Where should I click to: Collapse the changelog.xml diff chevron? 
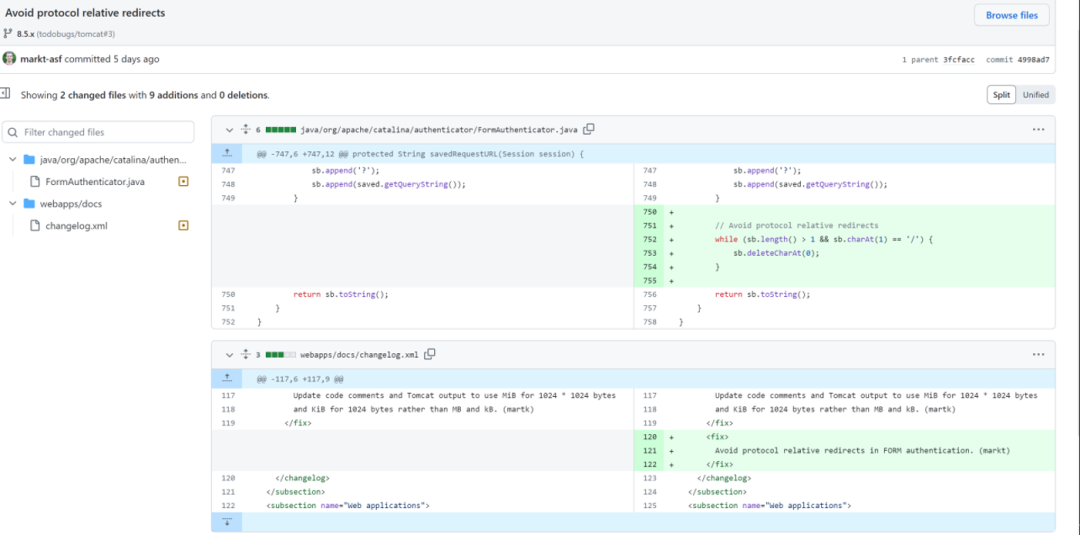(229, 354)
